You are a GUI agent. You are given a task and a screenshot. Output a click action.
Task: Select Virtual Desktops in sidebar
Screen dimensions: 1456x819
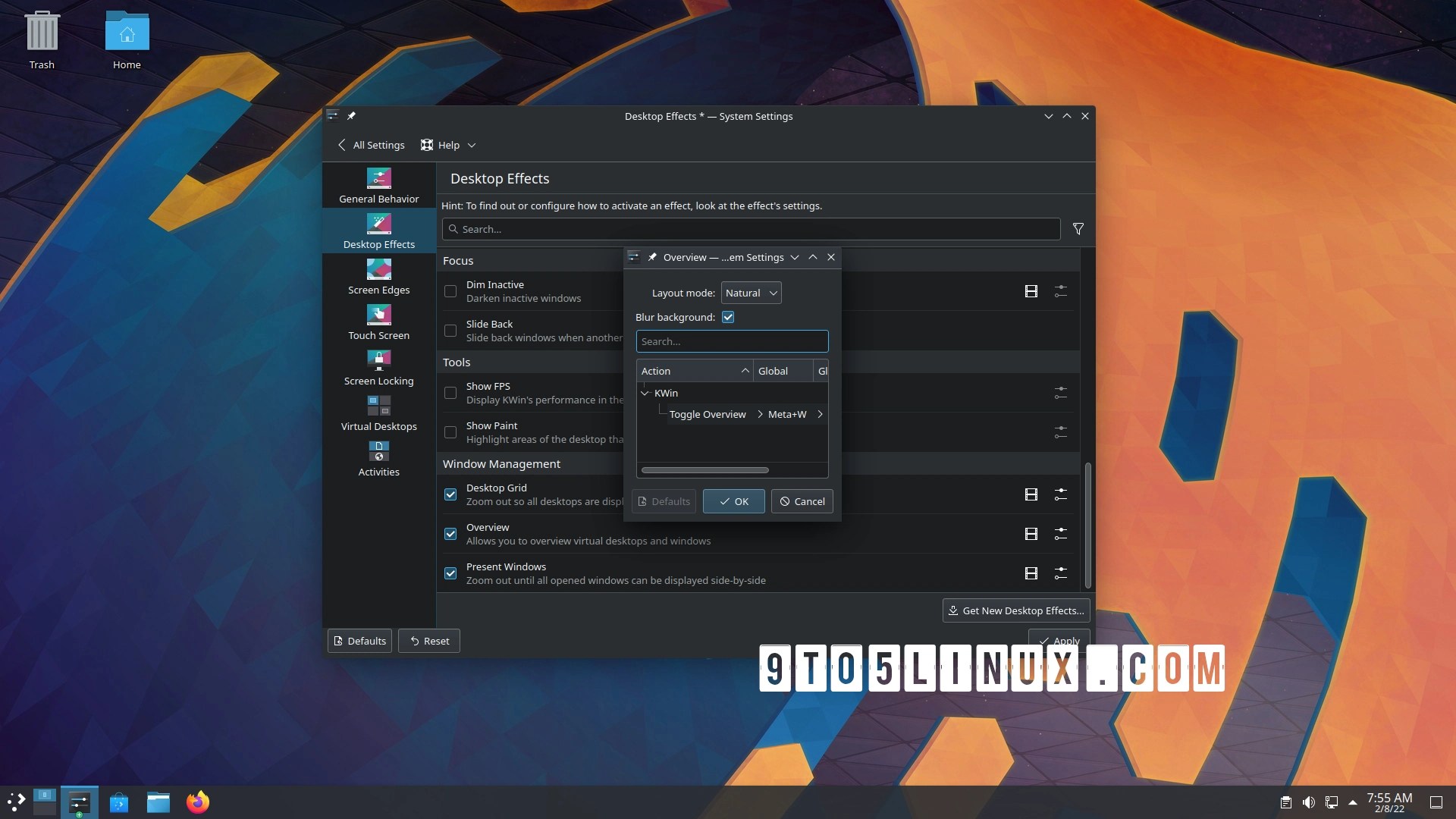[x=378, y=414]
